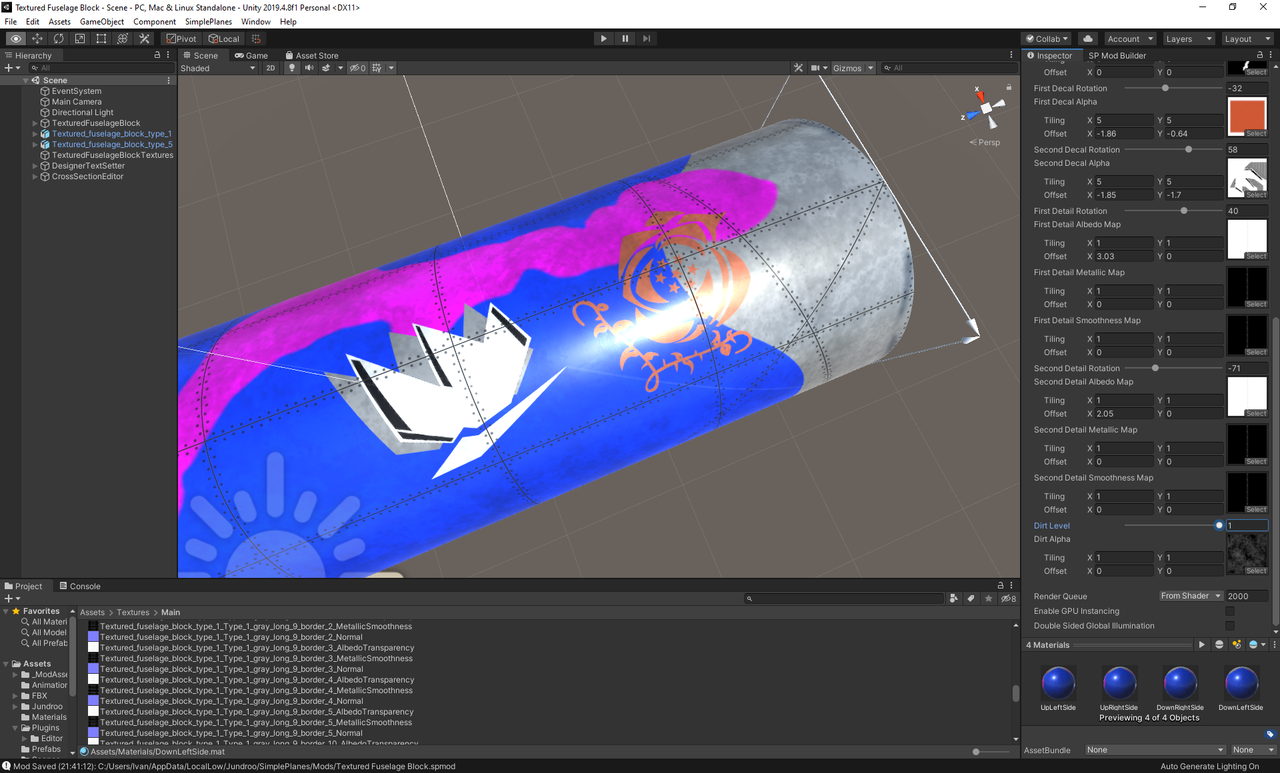Click the cloud services icon

pos(1088,39)
